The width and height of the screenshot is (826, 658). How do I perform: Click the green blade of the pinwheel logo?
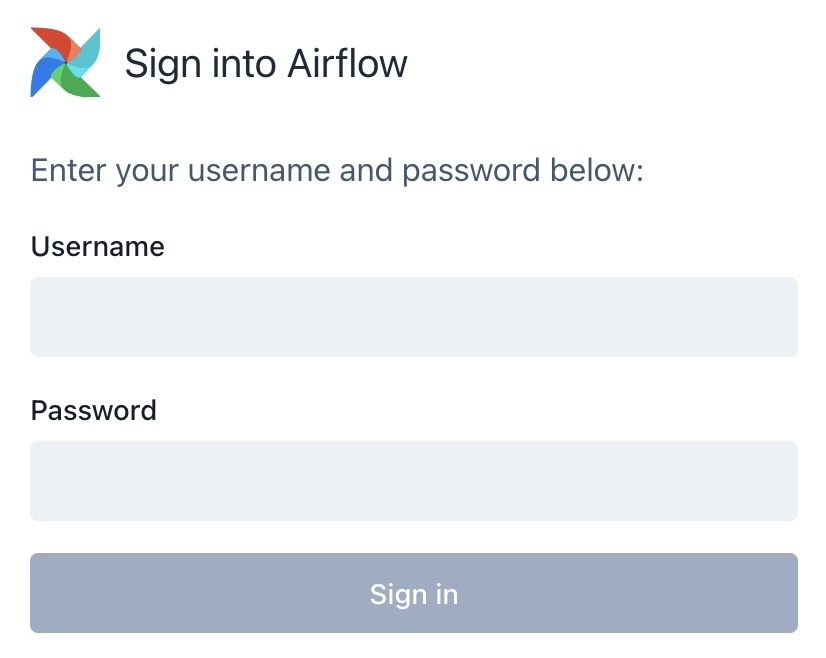[x=79, y=84]
